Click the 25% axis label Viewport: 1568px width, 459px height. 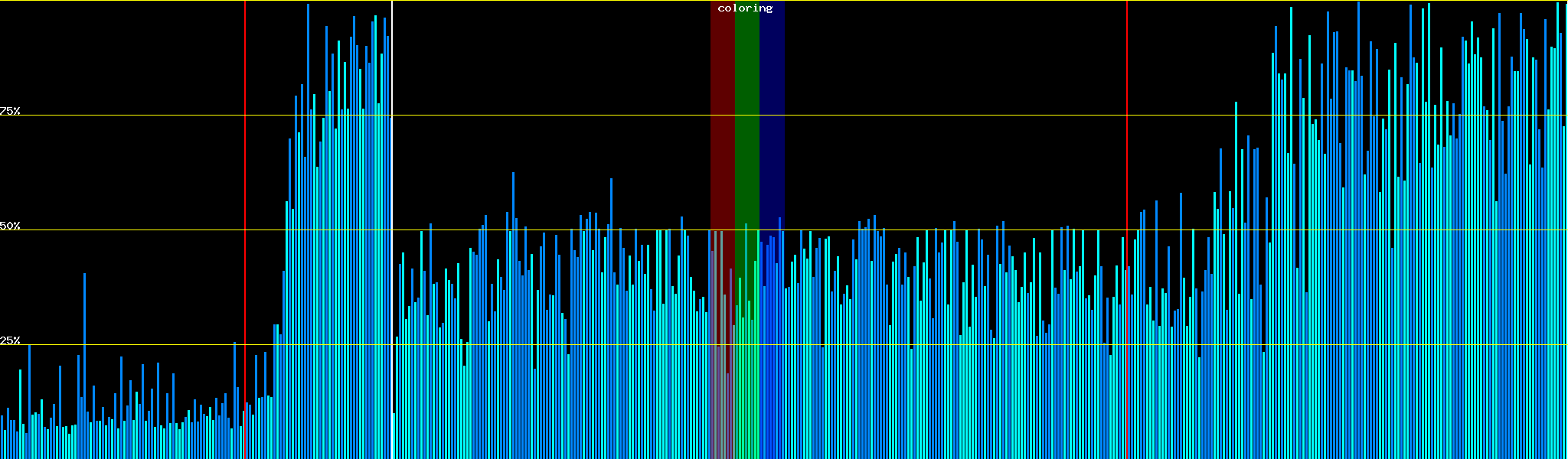10,340
